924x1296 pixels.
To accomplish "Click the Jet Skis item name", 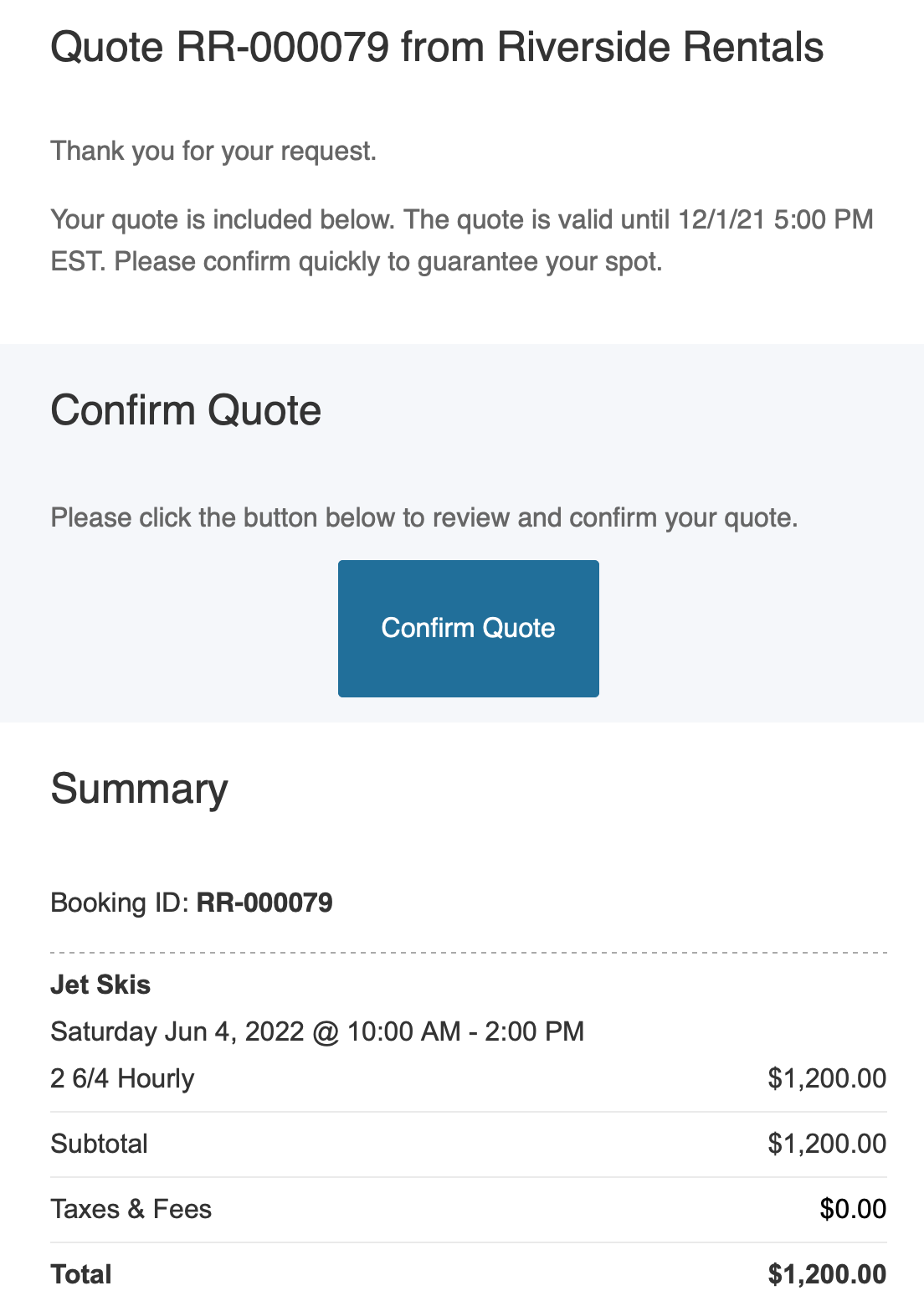I will click(x=100, y=985).
